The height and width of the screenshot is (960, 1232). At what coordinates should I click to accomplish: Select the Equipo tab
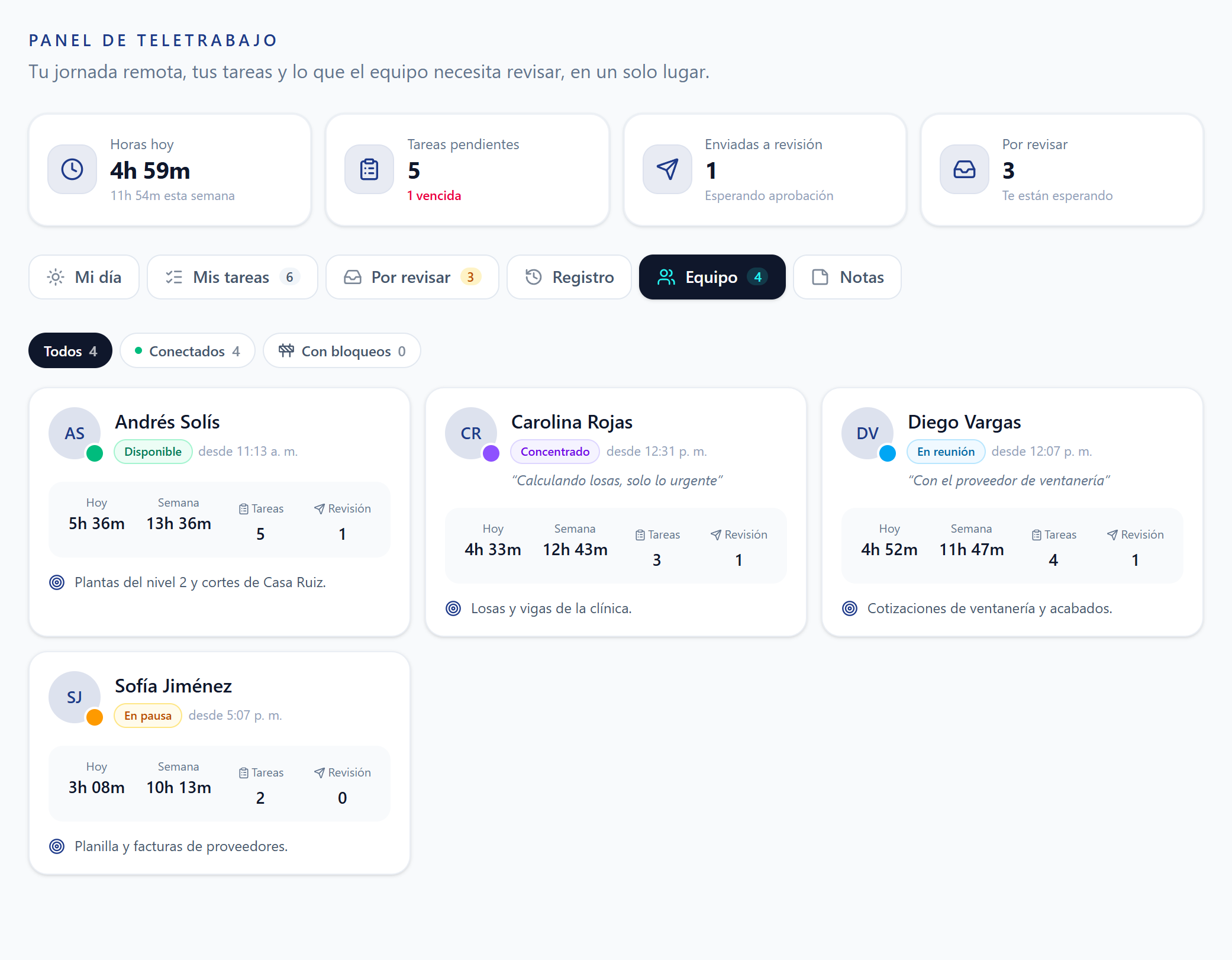712,277
